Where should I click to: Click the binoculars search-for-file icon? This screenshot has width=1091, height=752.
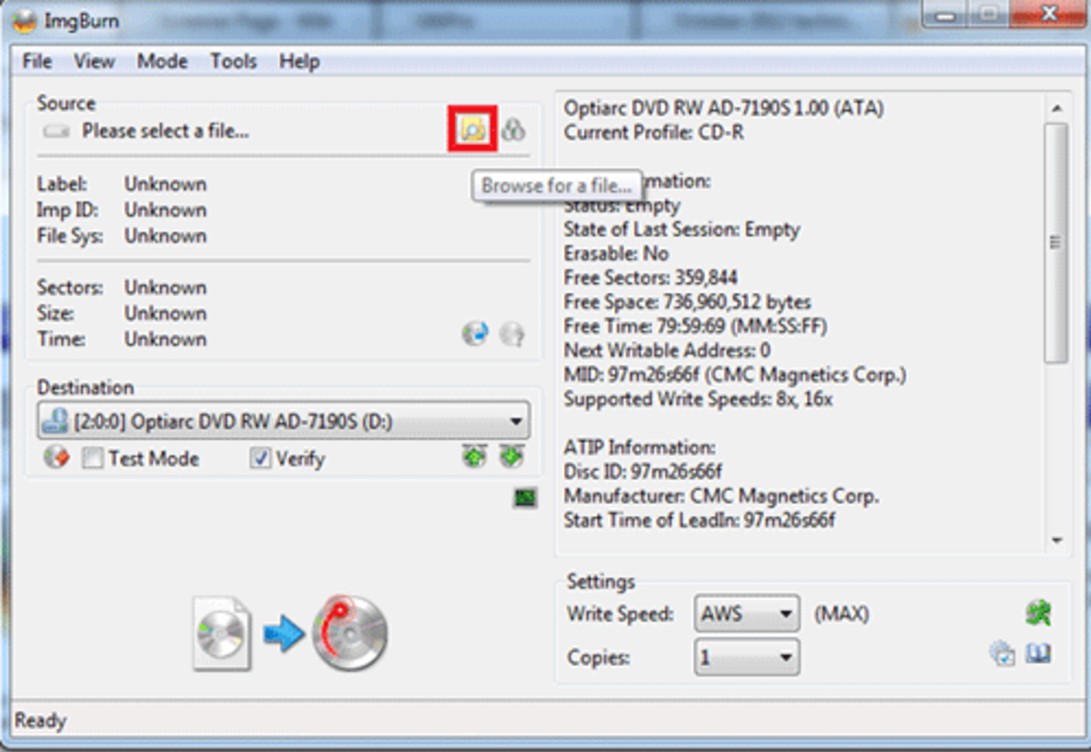point(513,129)
